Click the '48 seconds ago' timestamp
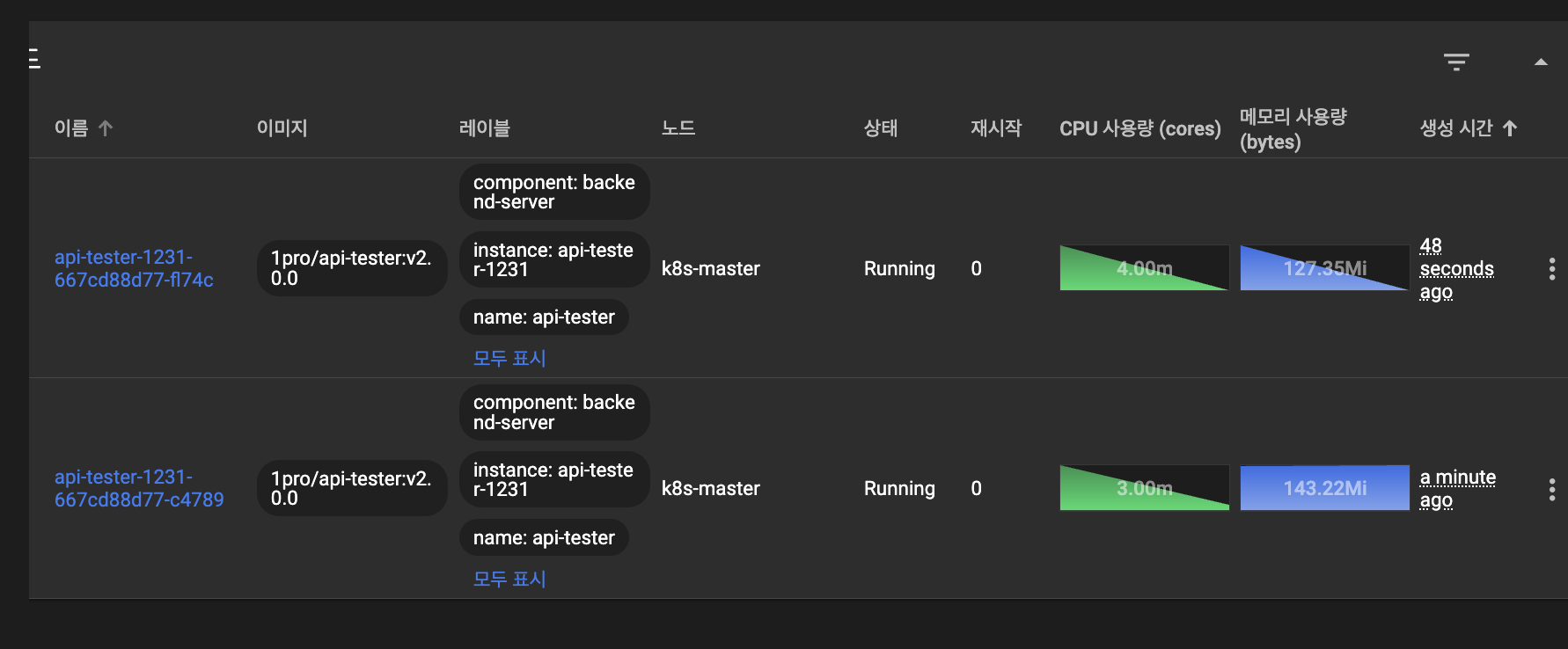Screen dimensions: 1568x649 point(1455,268)
